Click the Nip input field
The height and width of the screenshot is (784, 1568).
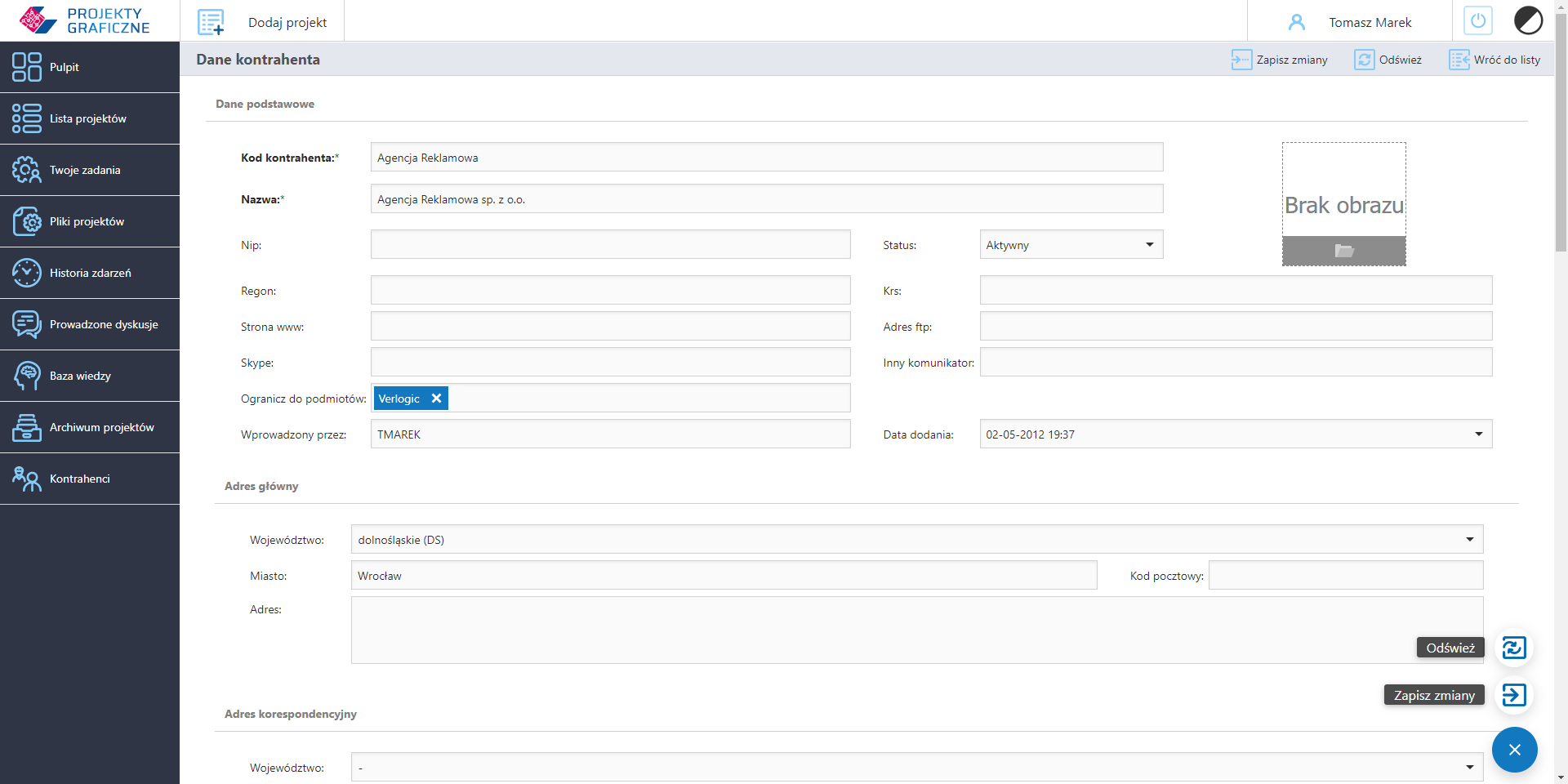(610, 245)
